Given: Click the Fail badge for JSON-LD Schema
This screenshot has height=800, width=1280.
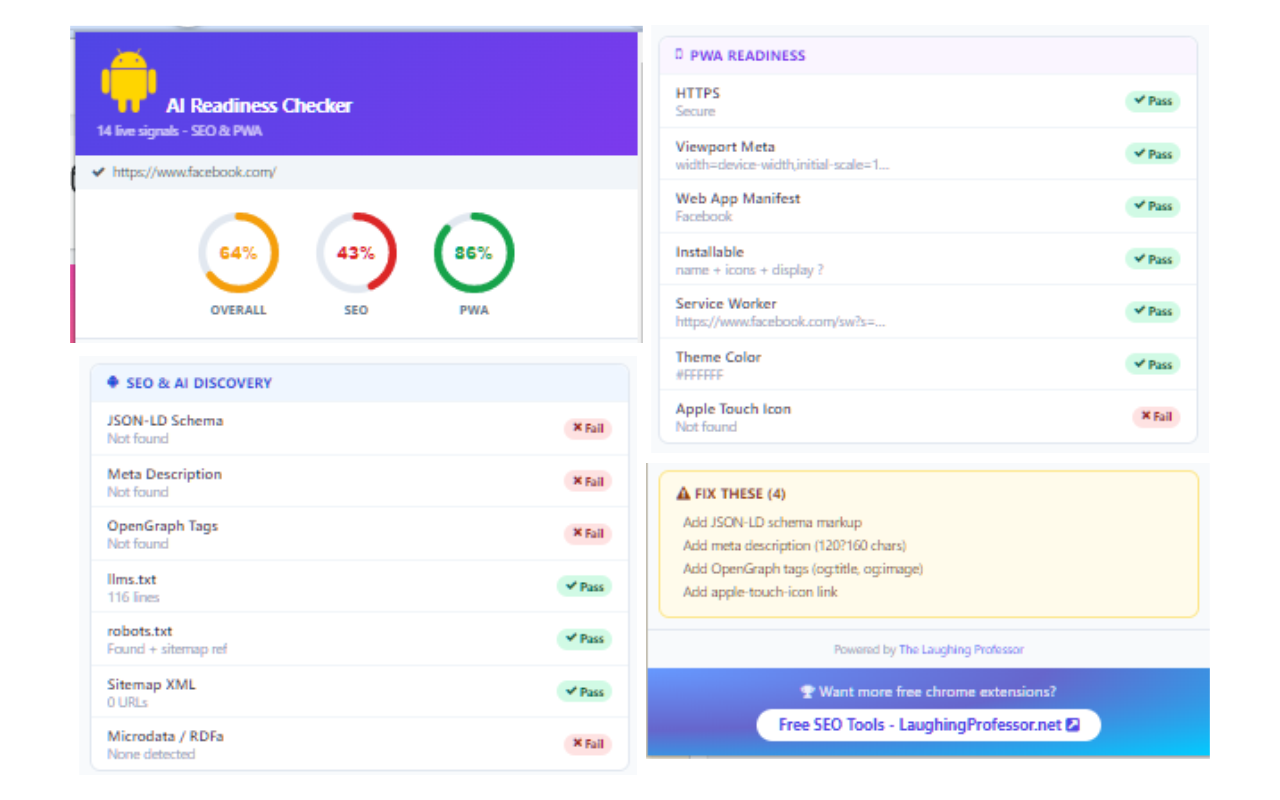Looking at the screenshot, I should [587, 429].
